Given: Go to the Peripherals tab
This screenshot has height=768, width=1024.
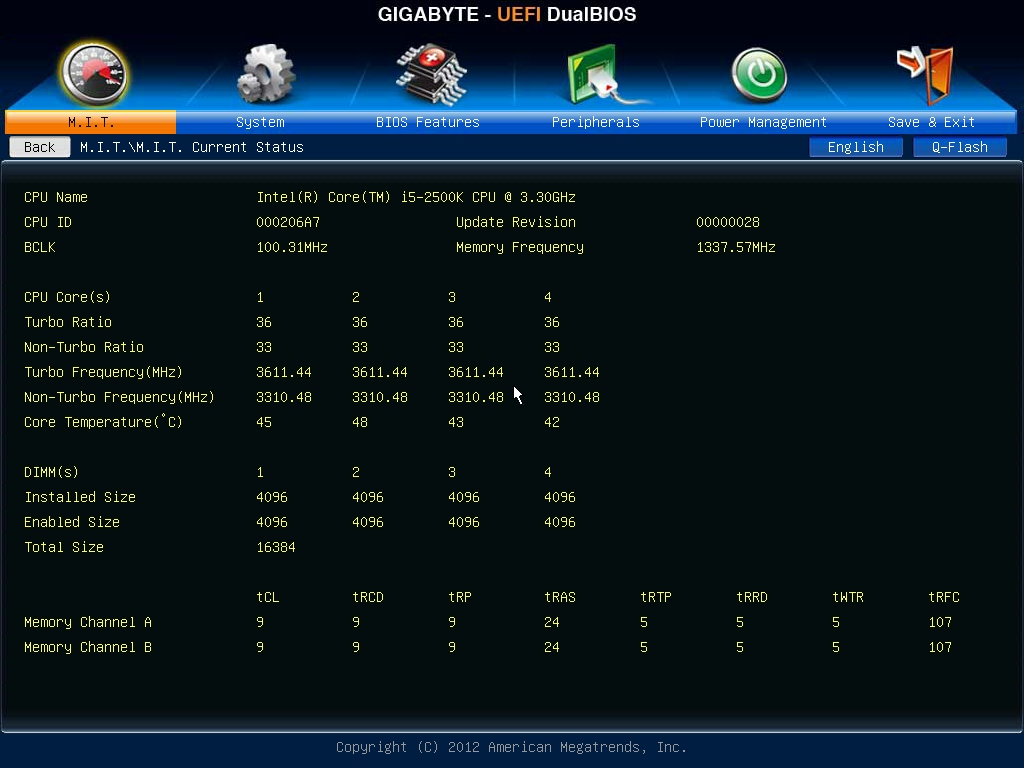Looking at the screenshot, I should [x=596, y=122].
